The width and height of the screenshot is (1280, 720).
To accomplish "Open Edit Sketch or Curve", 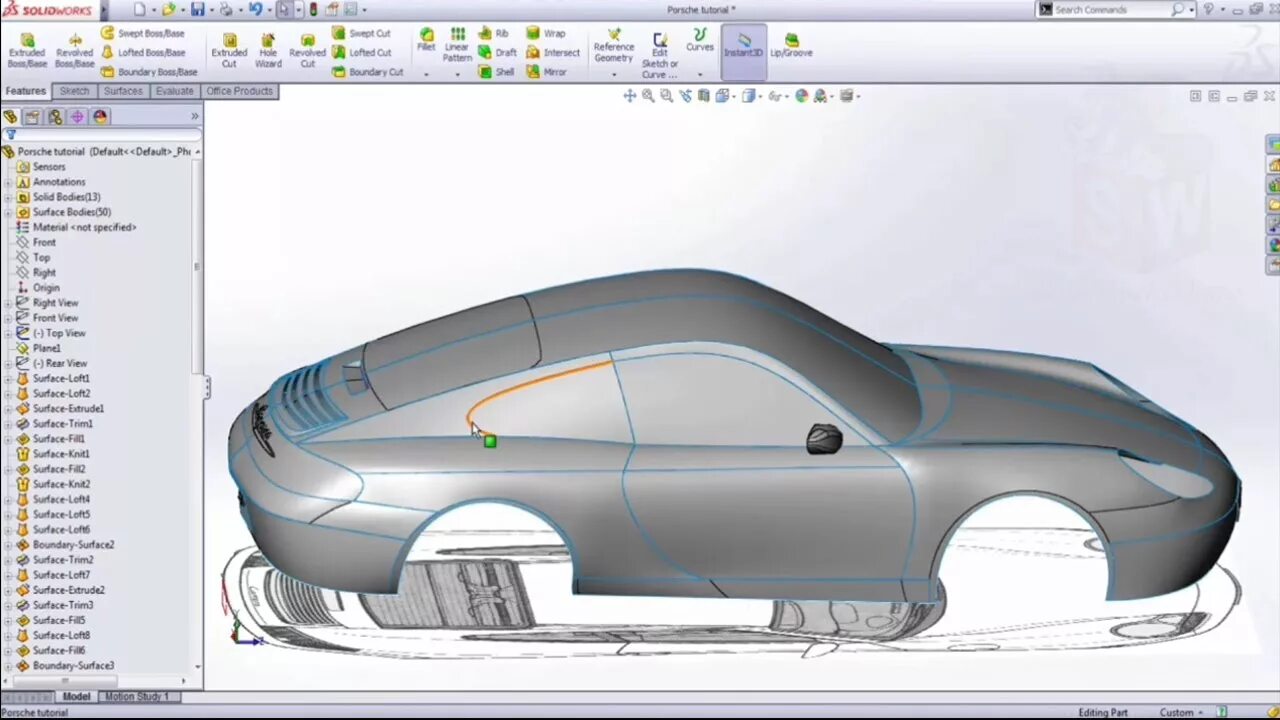I will (x=659, y=55).
